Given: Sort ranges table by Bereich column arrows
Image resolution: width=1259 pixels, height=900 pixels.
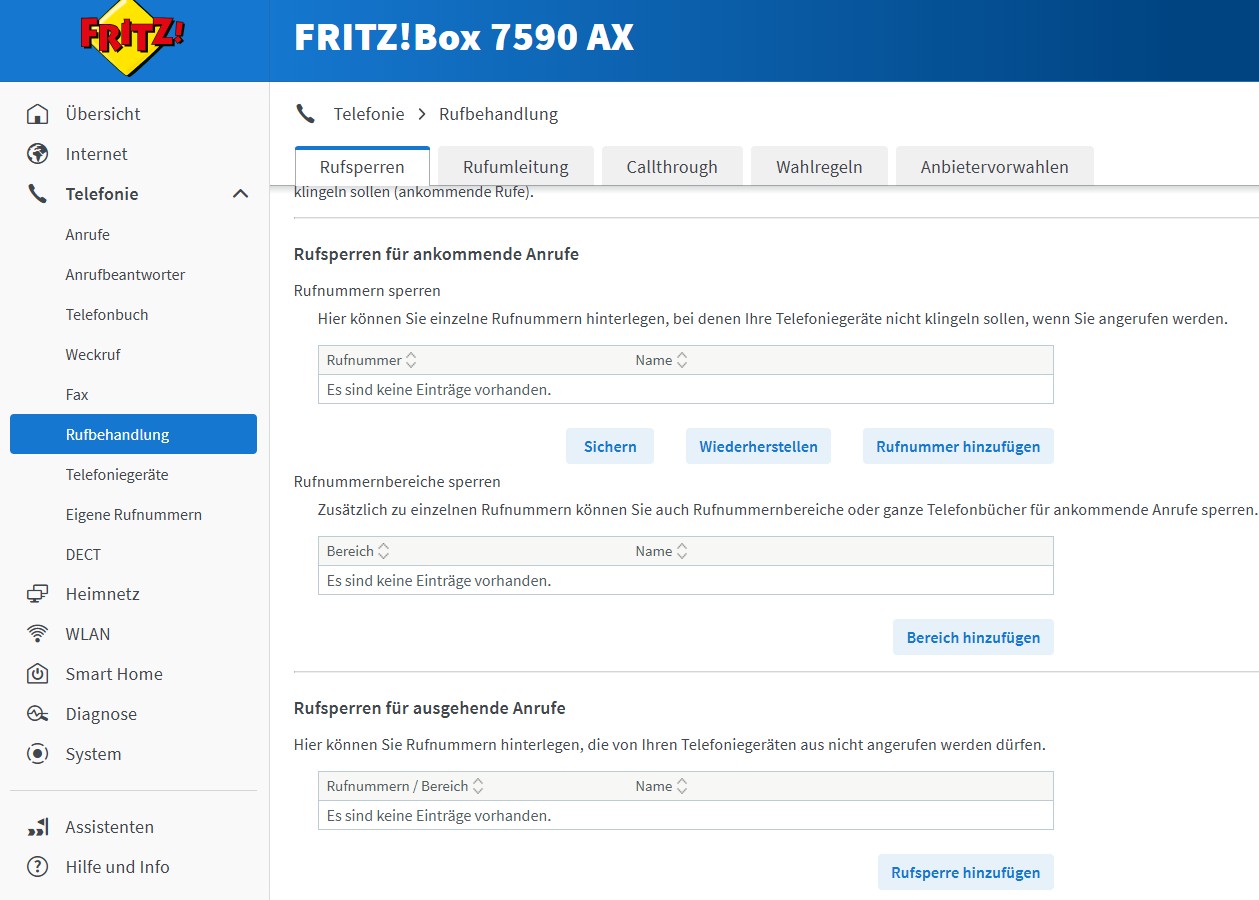Looking at the screenshot, I should coord(384,551).
